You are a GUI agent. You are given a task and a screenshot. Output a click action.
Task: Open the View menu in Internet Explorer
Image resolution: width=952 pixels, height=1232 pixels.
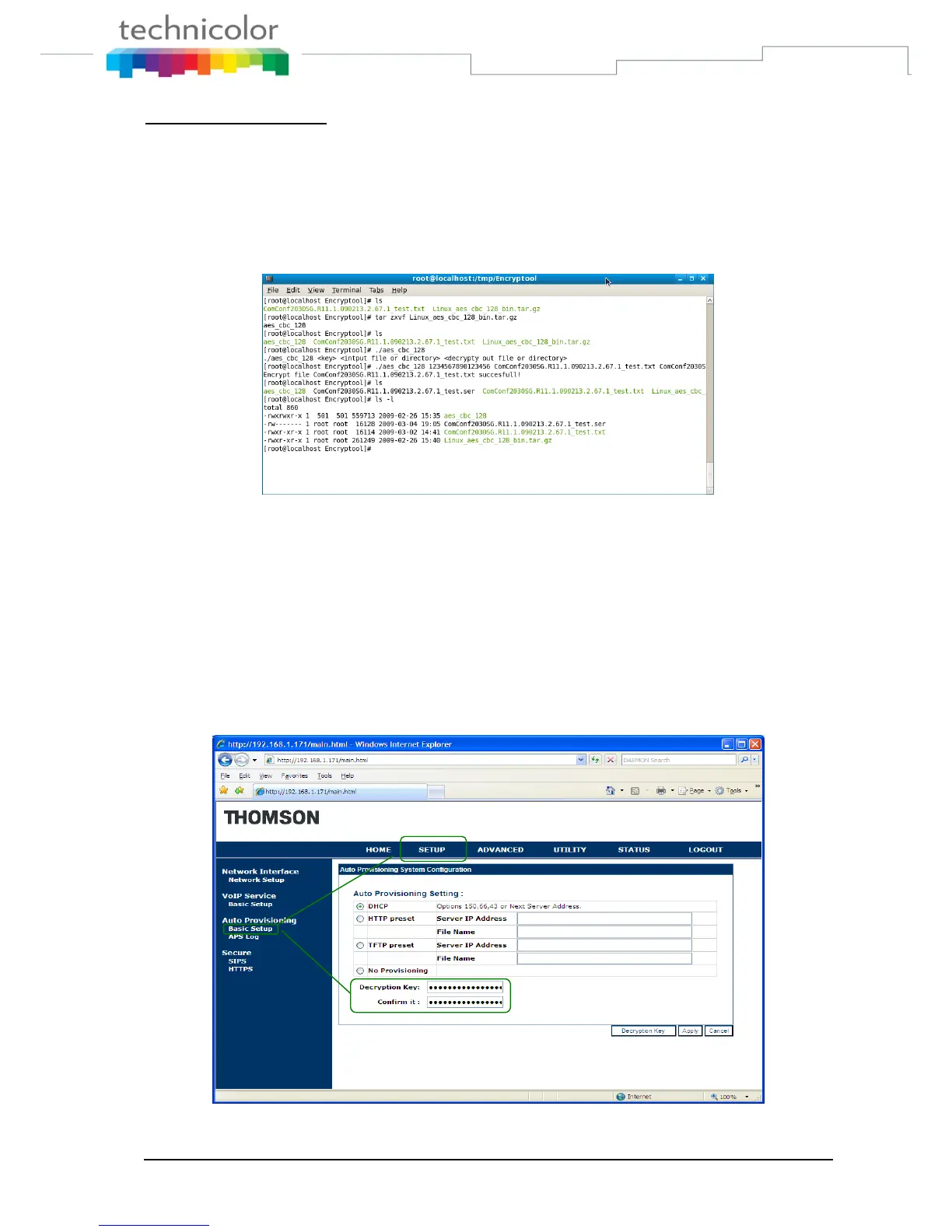pos(265,776)
